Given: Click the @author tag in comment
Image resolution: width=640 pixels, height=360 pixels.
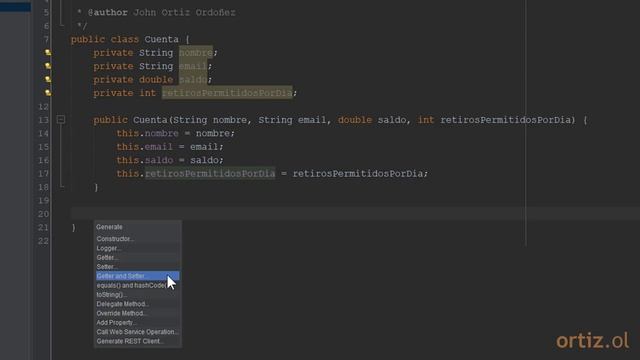Looking at the screenshot, I should [x=108, y=13].
